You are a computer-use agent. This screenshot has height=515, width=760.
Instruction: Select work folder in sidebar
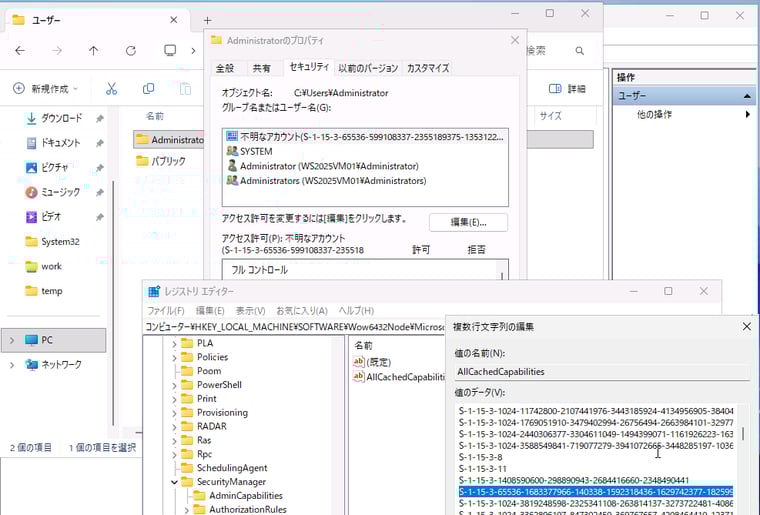pos(51,266)
